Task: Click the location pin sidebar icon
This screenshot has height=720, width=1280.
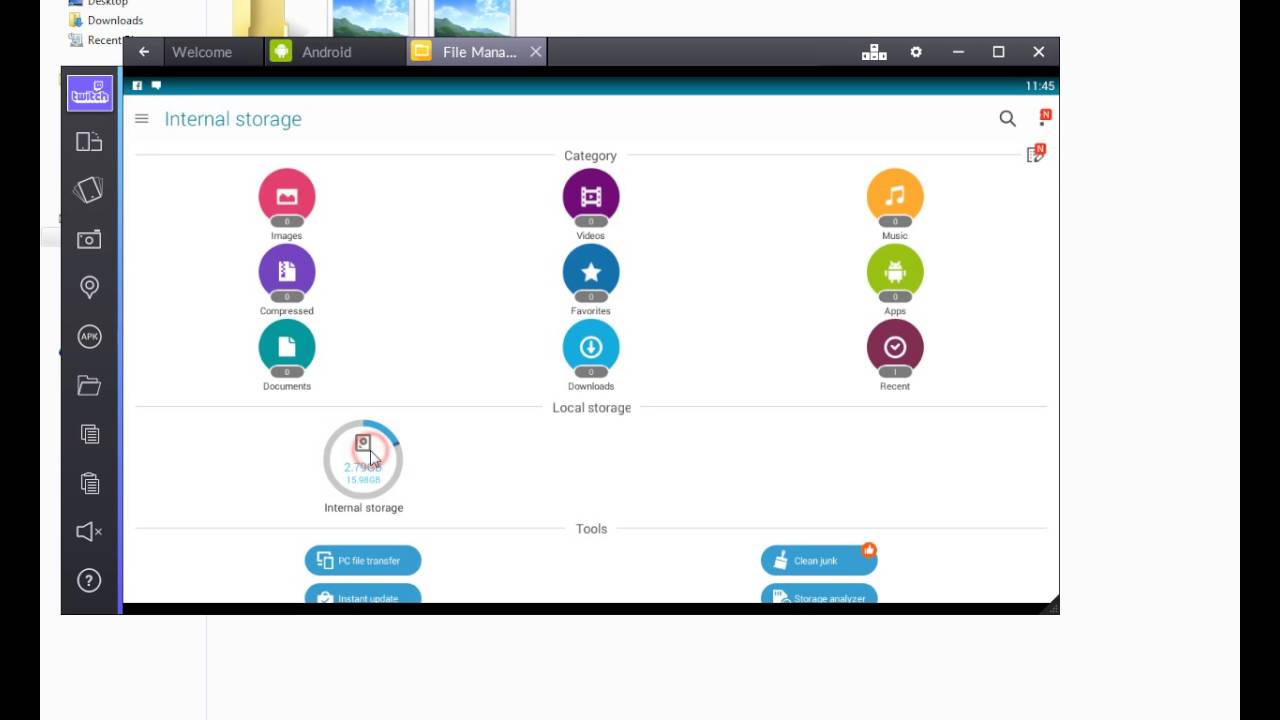Action: pyautogui.click(x=89, y=287)
